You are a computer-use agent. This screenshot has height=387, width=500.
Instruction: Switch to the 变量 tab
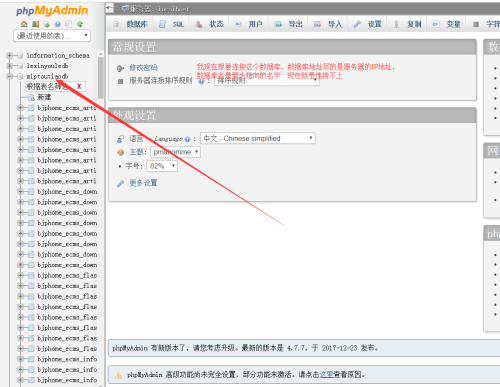point(447,24)
